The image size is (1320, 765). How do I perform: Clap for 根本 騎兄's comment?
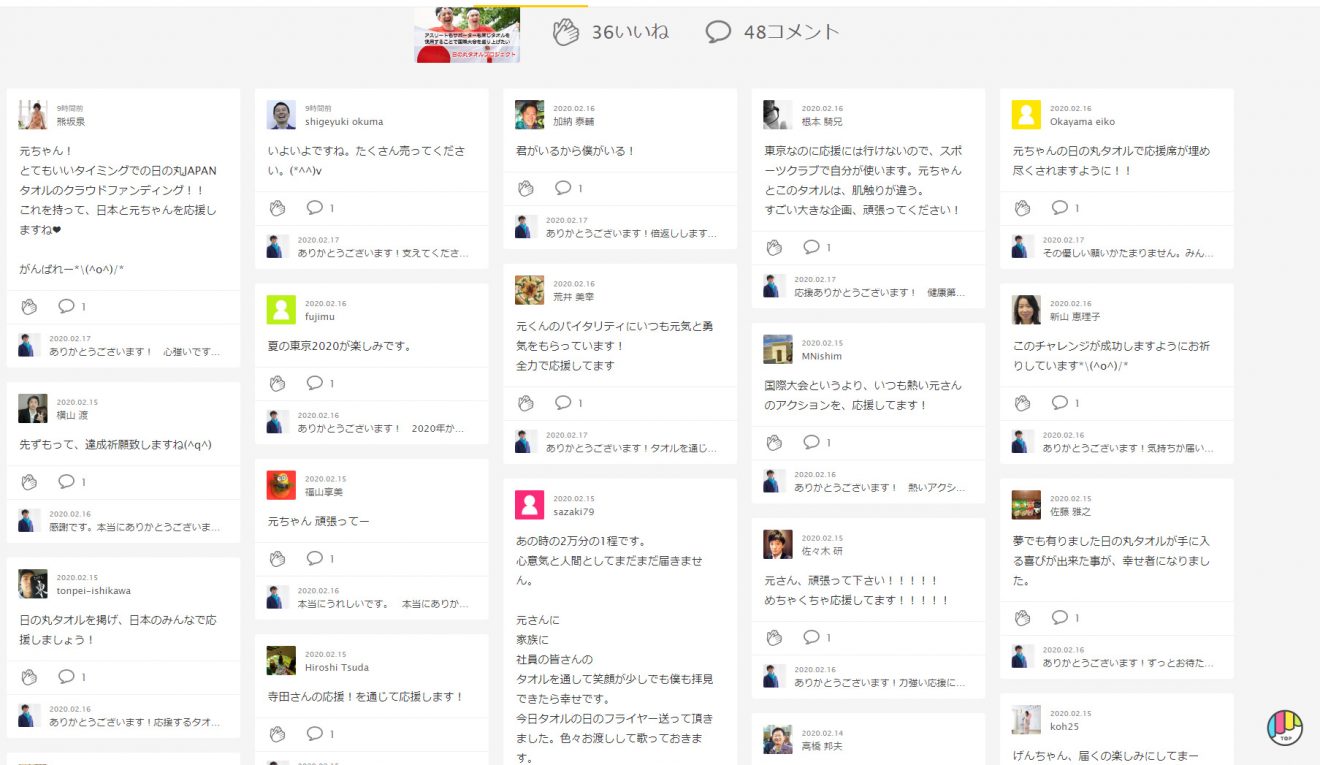click(x=774, y=246)
